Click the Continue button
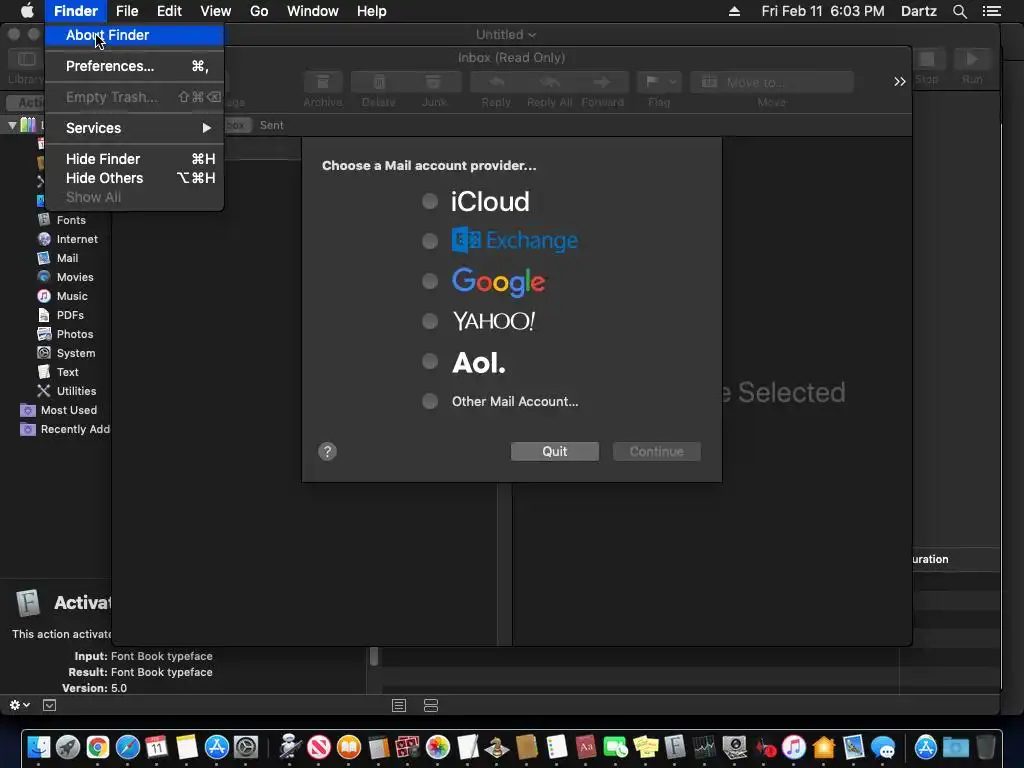Screen dimensions: 1024x768 (656, 451)
